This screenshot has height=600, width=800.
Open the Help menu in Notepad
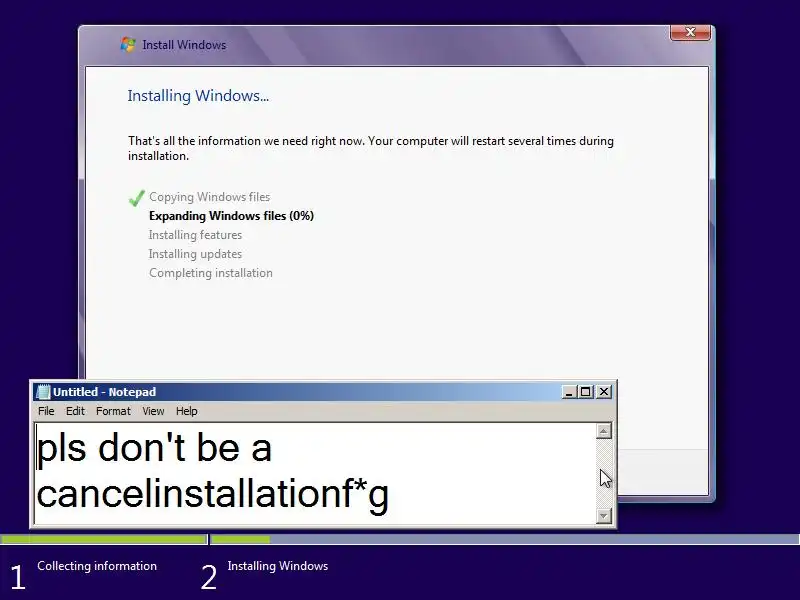point(186,411)
